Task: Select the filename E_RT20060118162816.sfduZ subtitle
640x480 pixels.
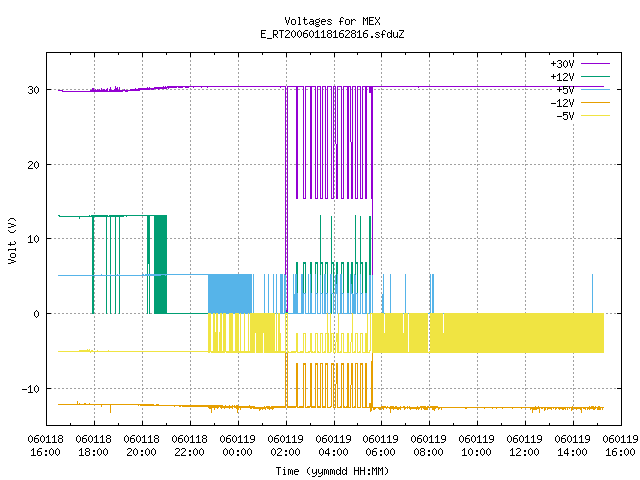Action: point(332,34)
